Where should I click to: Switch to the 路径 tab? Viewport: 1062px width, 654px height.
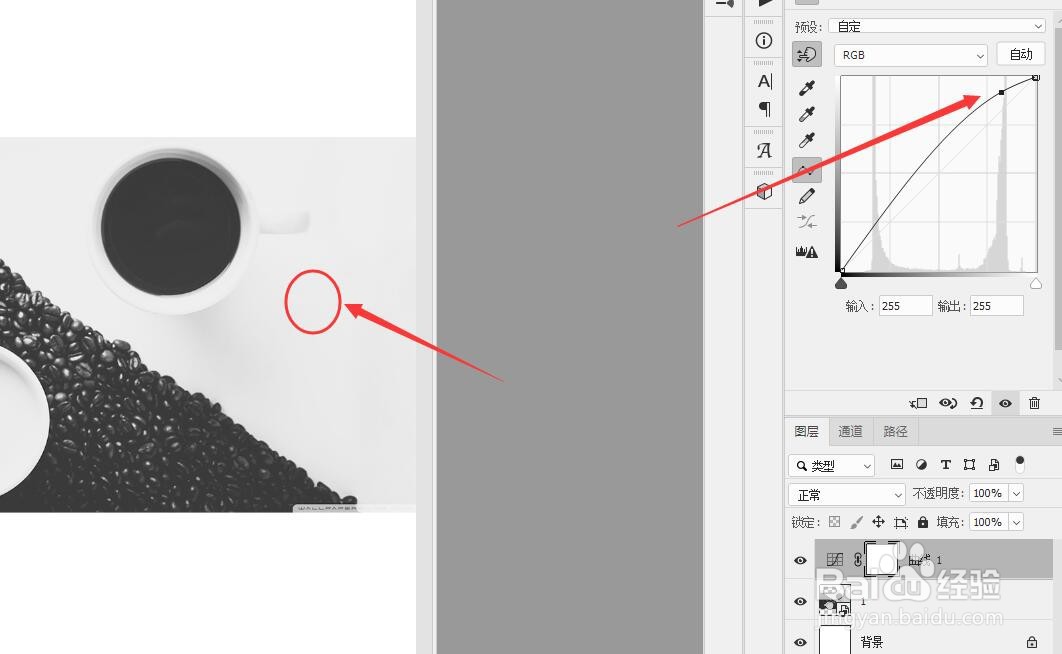tap(895, 431)
